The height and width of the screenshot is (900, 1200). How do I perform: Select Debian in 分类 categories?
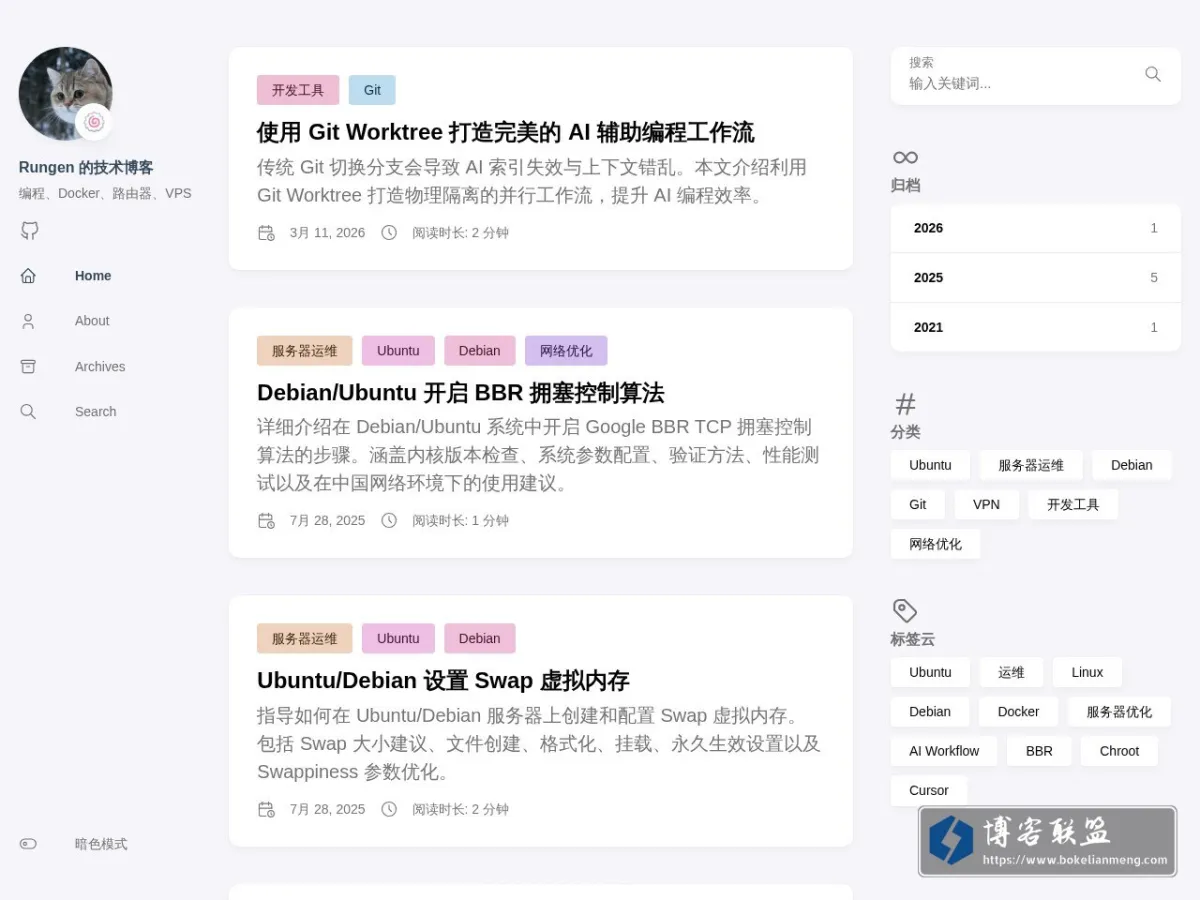point(1132,465)
